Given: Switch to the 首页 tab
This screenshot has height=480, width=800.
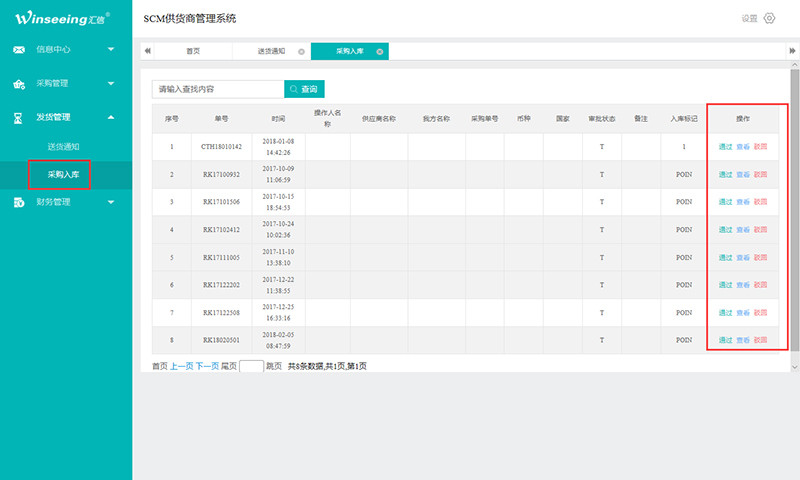Looking at the screenshot, I should [x=193, y=51].
